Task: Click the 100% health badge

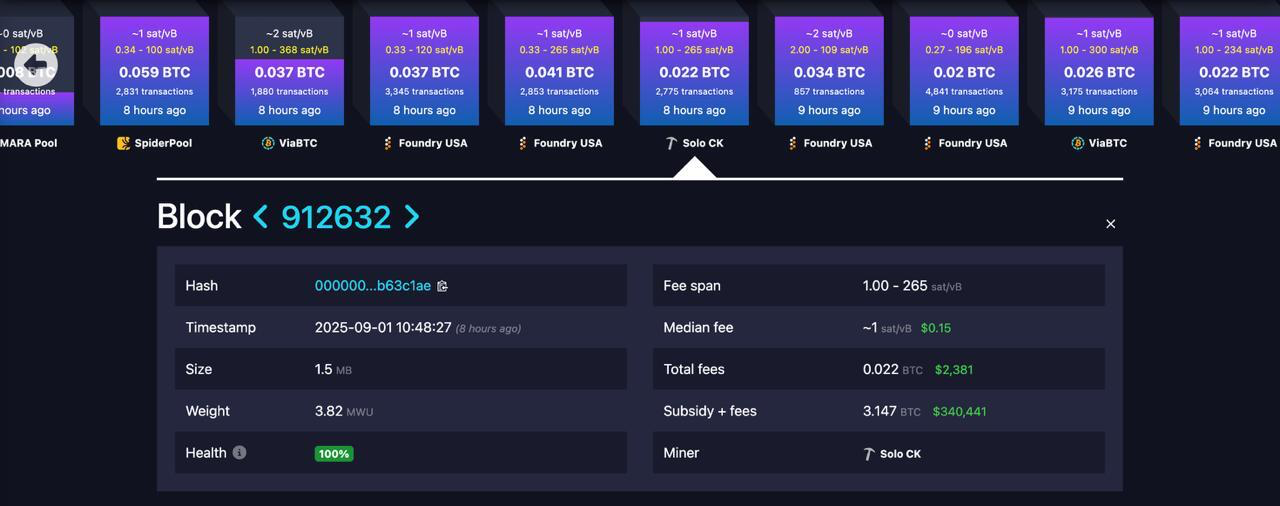Action: tap(334, 454)
